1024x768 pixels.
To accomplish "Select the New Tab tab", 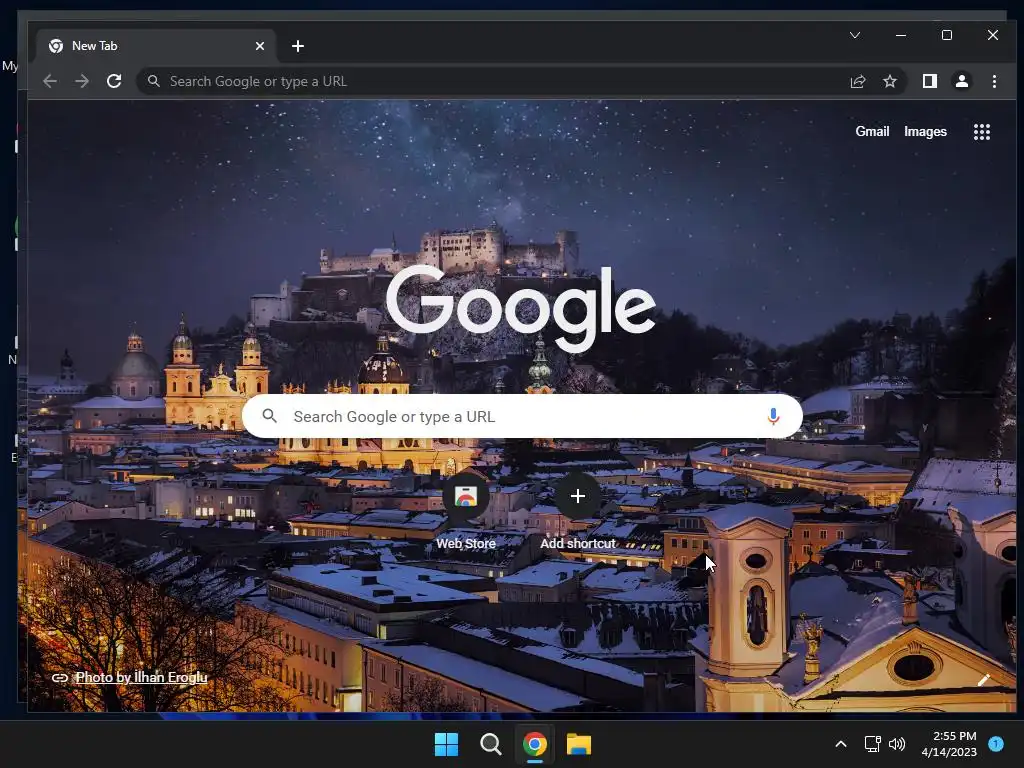I will (155, 46).
